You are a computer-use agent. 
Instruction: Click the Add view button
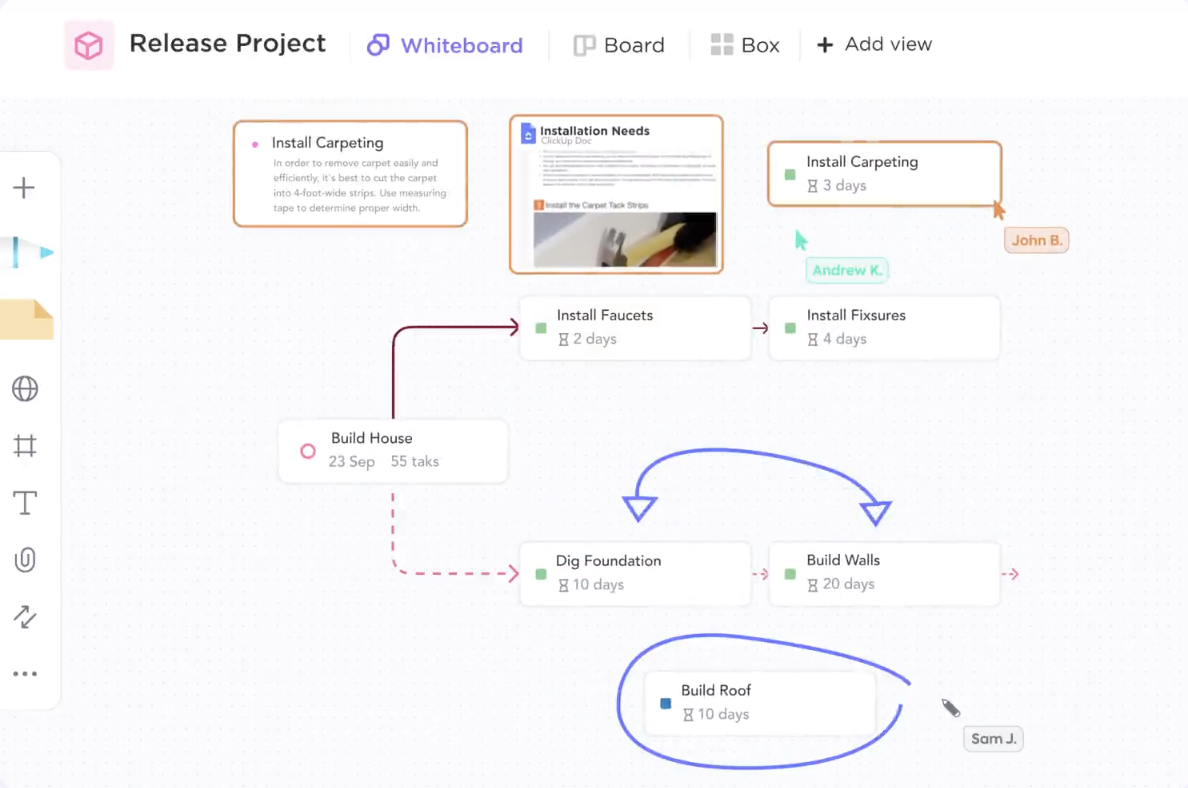click(874, 44)
